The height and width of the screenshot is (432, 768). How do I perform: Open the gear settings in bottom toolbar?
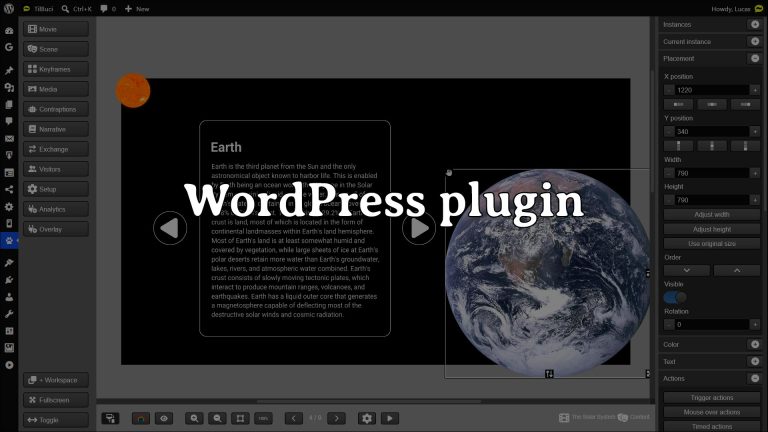click(x=367, y=418)
